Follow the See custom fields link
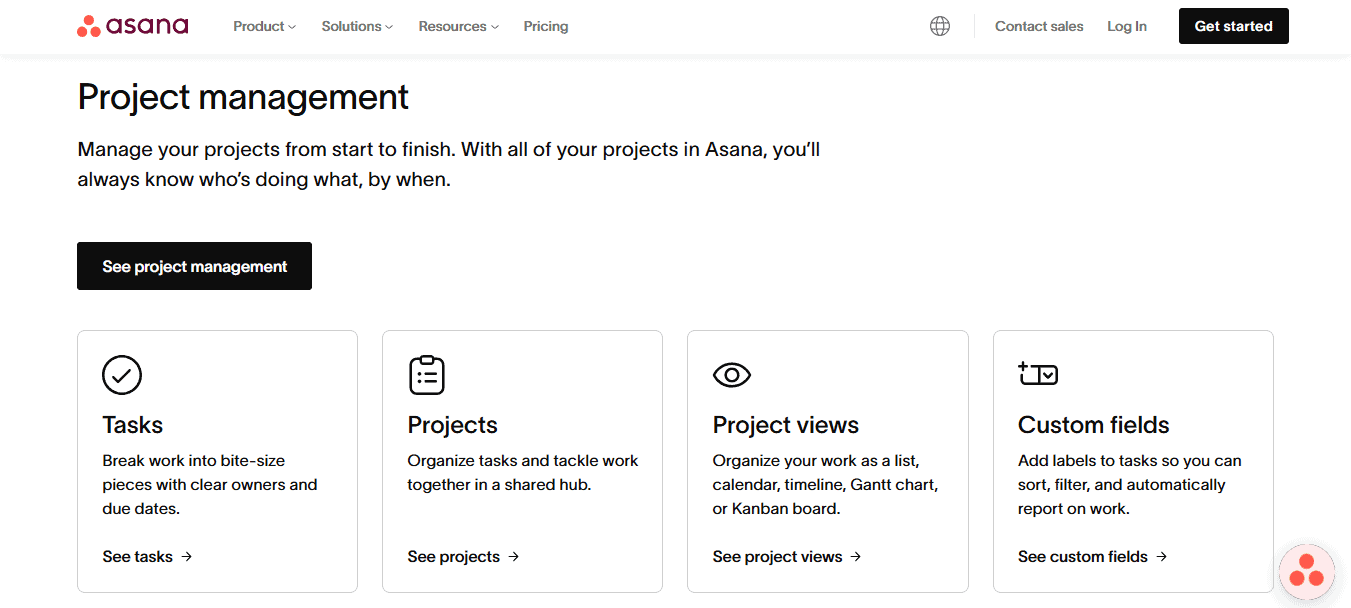This screenshot has height=608, width=1351. 1093,557
